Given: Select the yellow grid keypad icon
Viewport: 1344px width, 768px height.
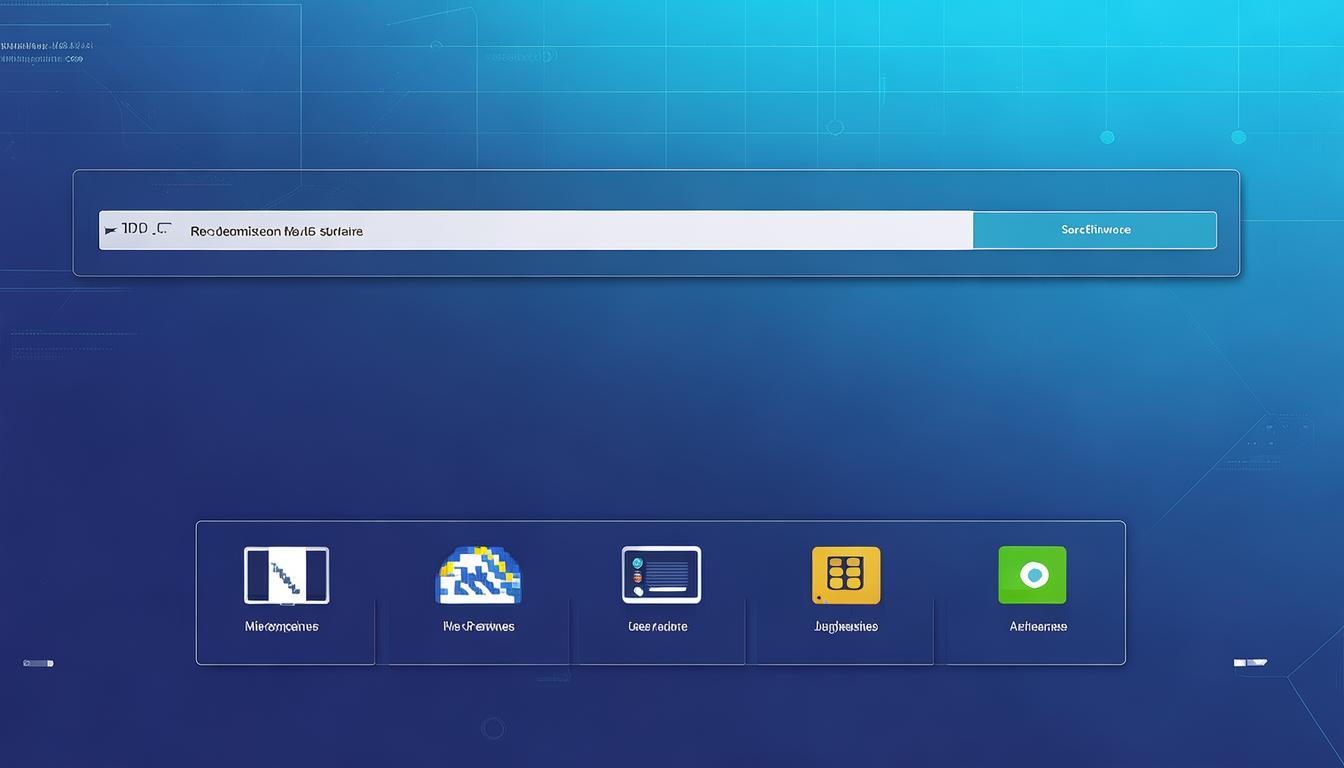Looking at the screenshot, I should [846, 575].
